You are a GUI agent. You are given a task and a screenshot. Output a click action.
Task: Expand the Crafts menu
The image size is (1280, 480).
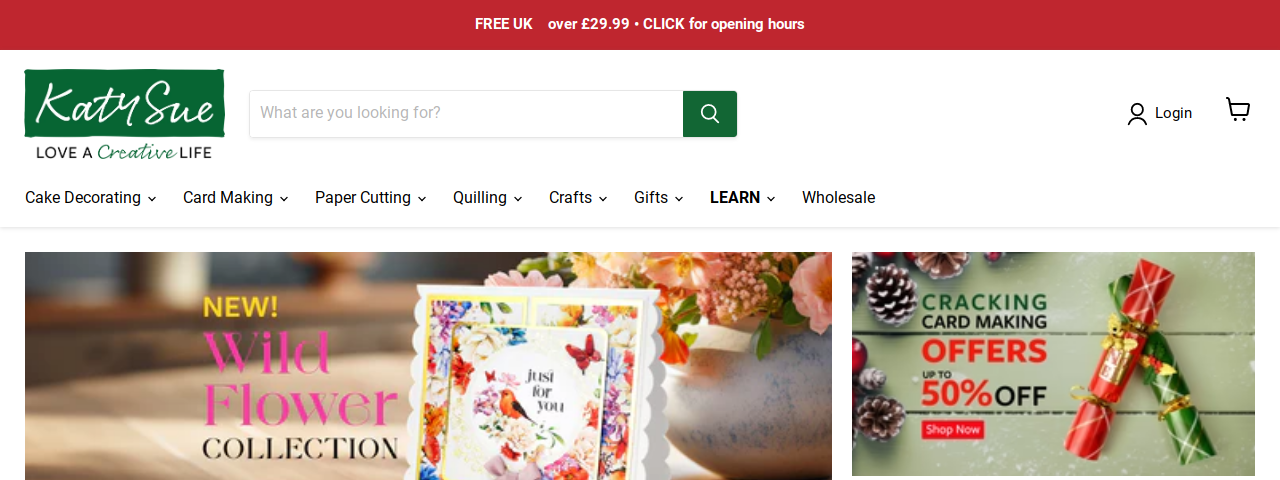pos(578,198)
